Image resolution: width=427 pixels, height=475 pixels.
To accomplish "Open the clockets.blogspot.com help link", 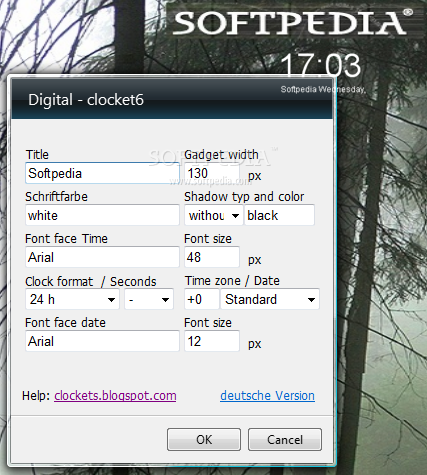I will pyautogui.click(x=115, y=396).
